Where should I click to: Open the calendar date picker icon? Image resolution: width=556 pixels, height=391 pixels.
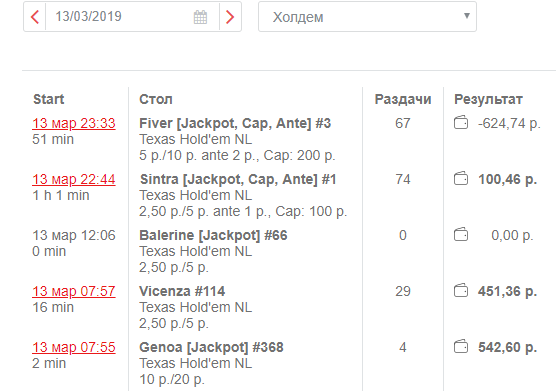click(x=200, y=17)
